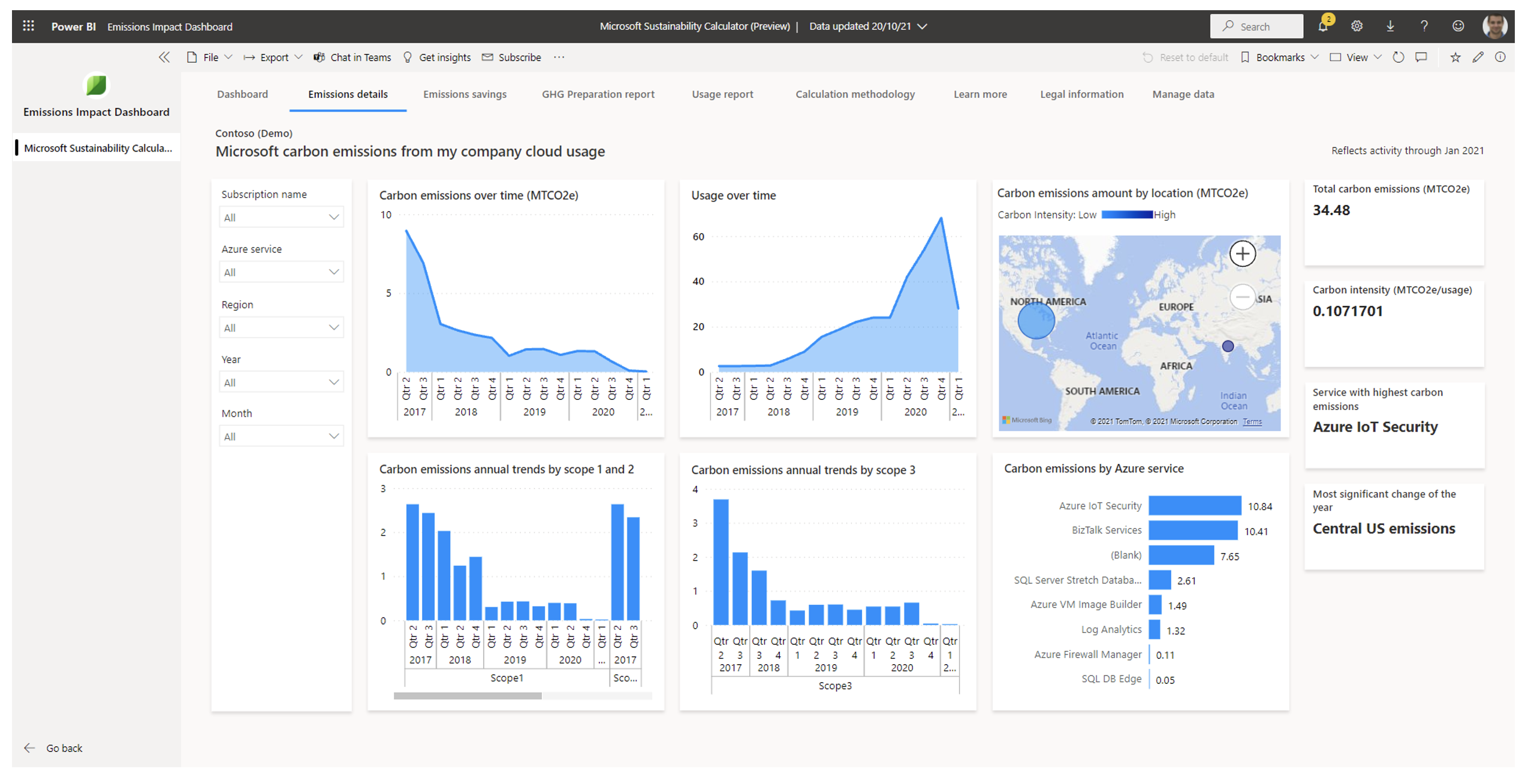Click the Go back arrow
This screenshot has height=784, width=1531.
click(x=29, y=748)
